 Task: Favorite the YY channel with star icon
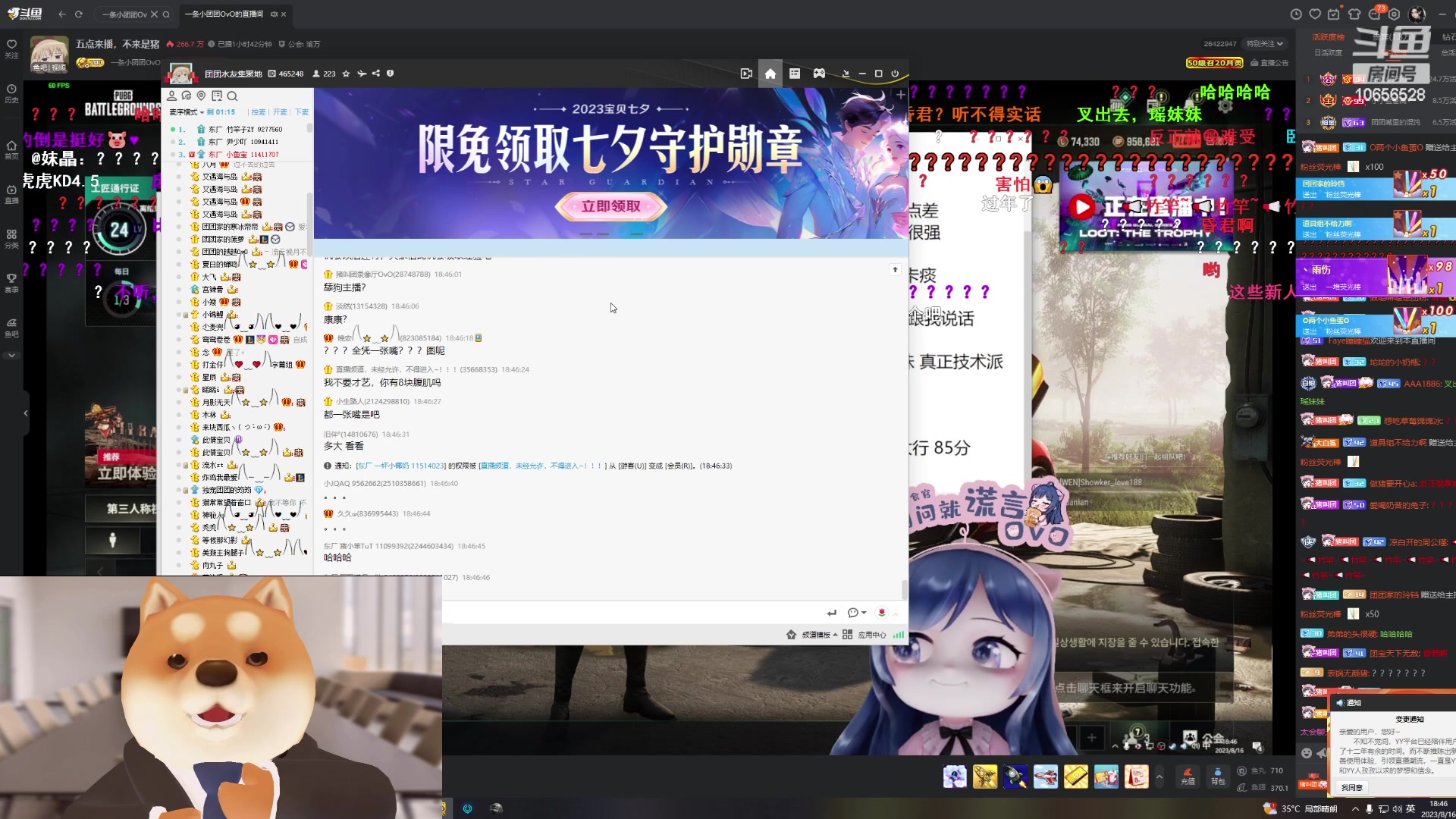[346, 74]
